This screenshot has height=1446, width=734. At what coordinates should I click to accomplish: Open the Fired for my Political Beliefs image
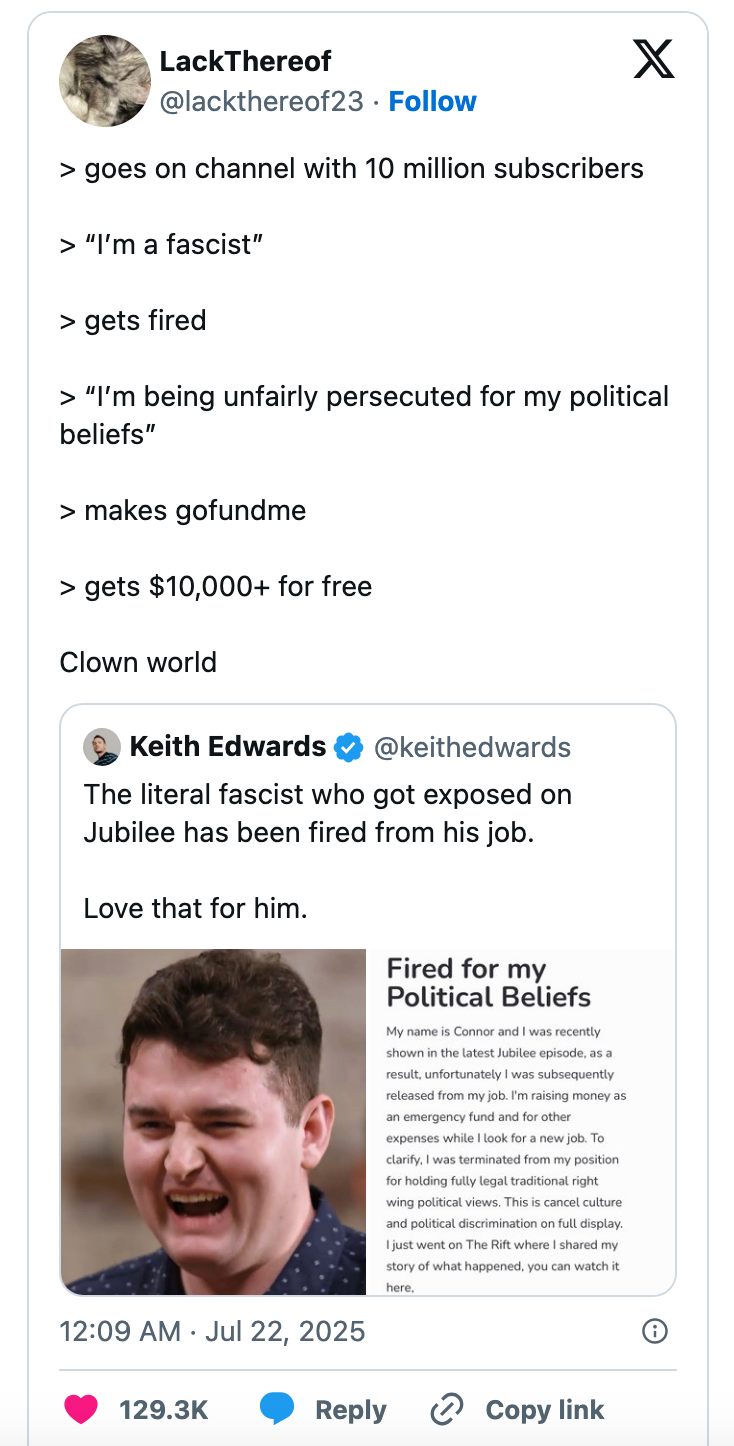[521, 1121]
